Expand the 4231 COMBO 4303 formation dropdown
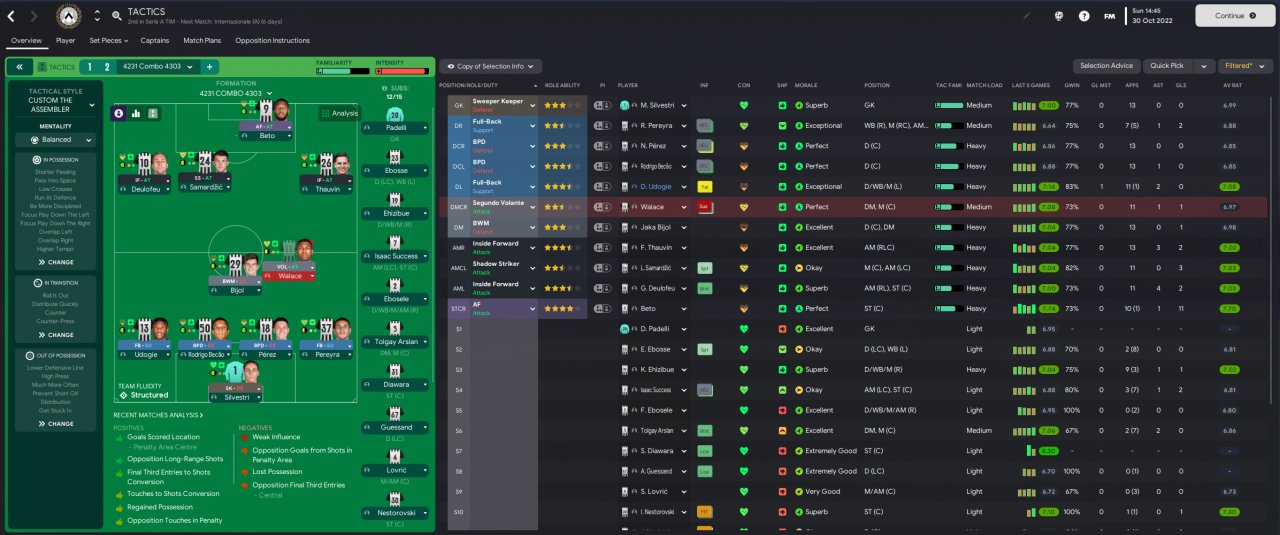This screenshot has height=535, width=1280. (x=236, y=93)
